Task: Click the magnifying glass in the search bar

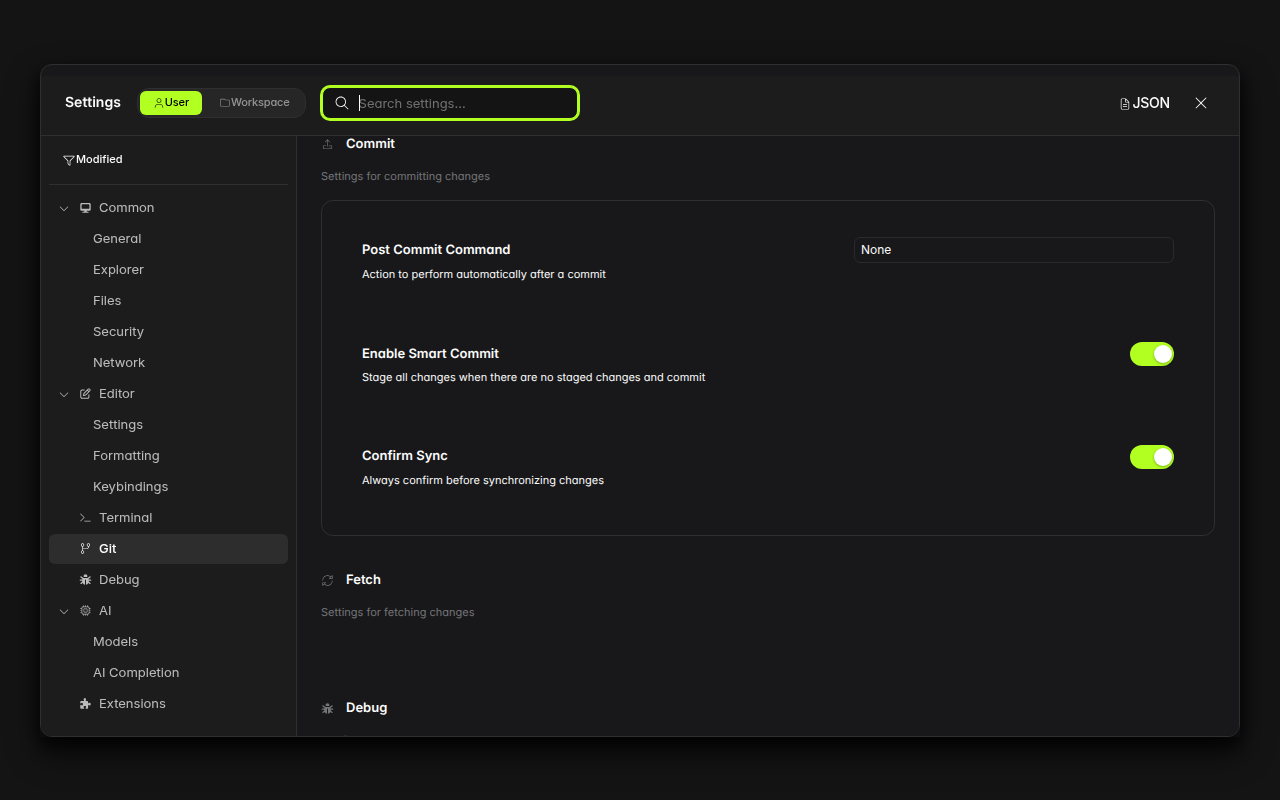Action: 341,103
